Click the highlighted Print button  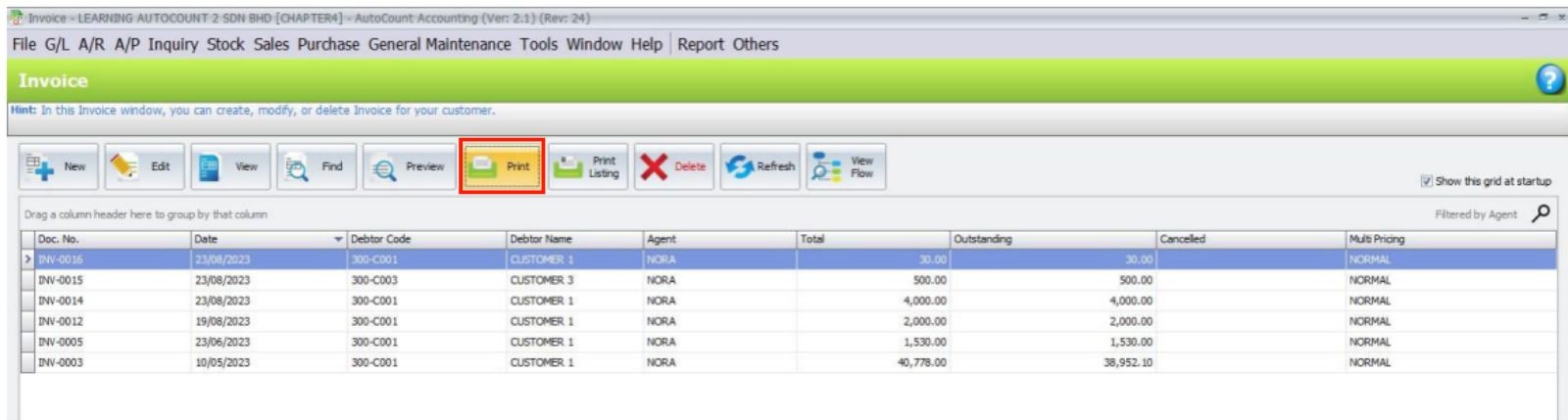click(x=502, y=167)
